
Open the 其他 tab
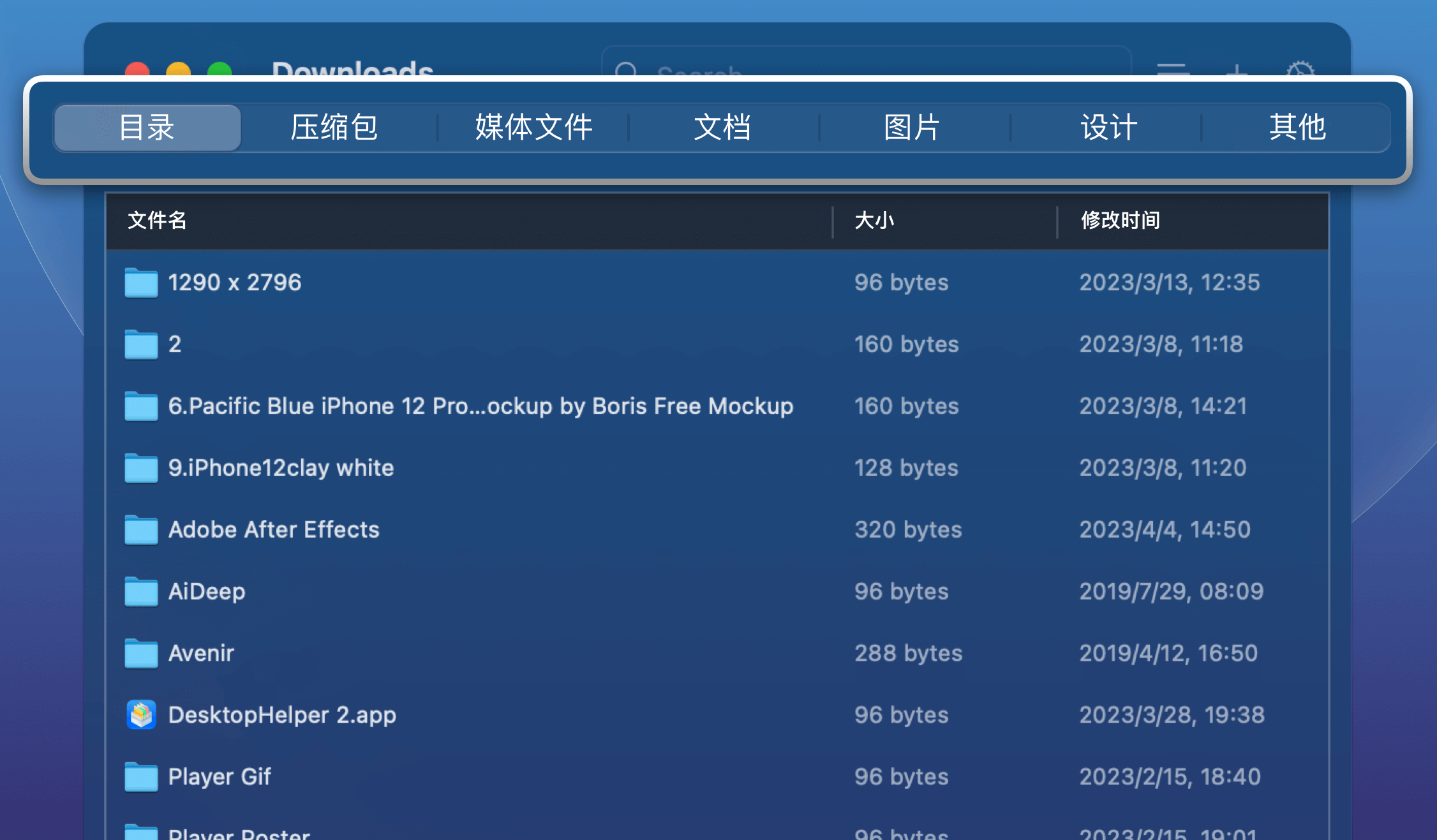pos(1297,128)
